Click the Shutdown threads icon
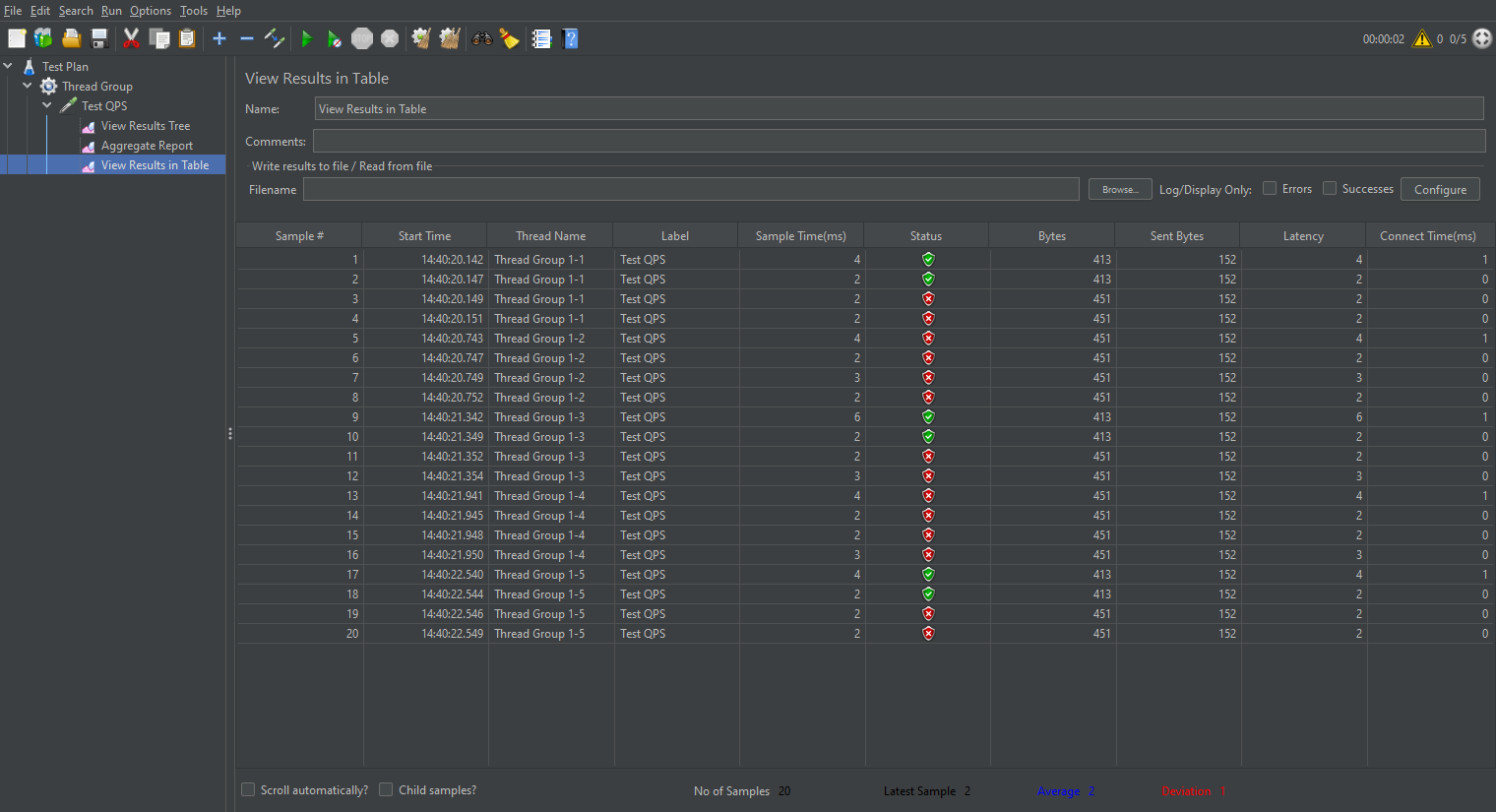 pyautogui.click(x=390, y=38)
